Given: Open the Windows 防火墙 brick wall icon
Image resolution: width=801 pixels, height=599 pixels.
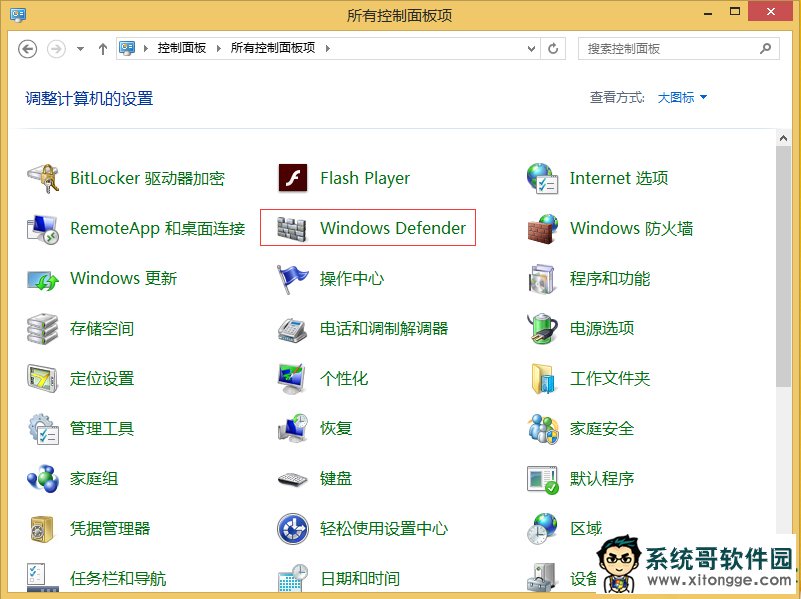Looking at the screenshot, I should click(543, 228).
